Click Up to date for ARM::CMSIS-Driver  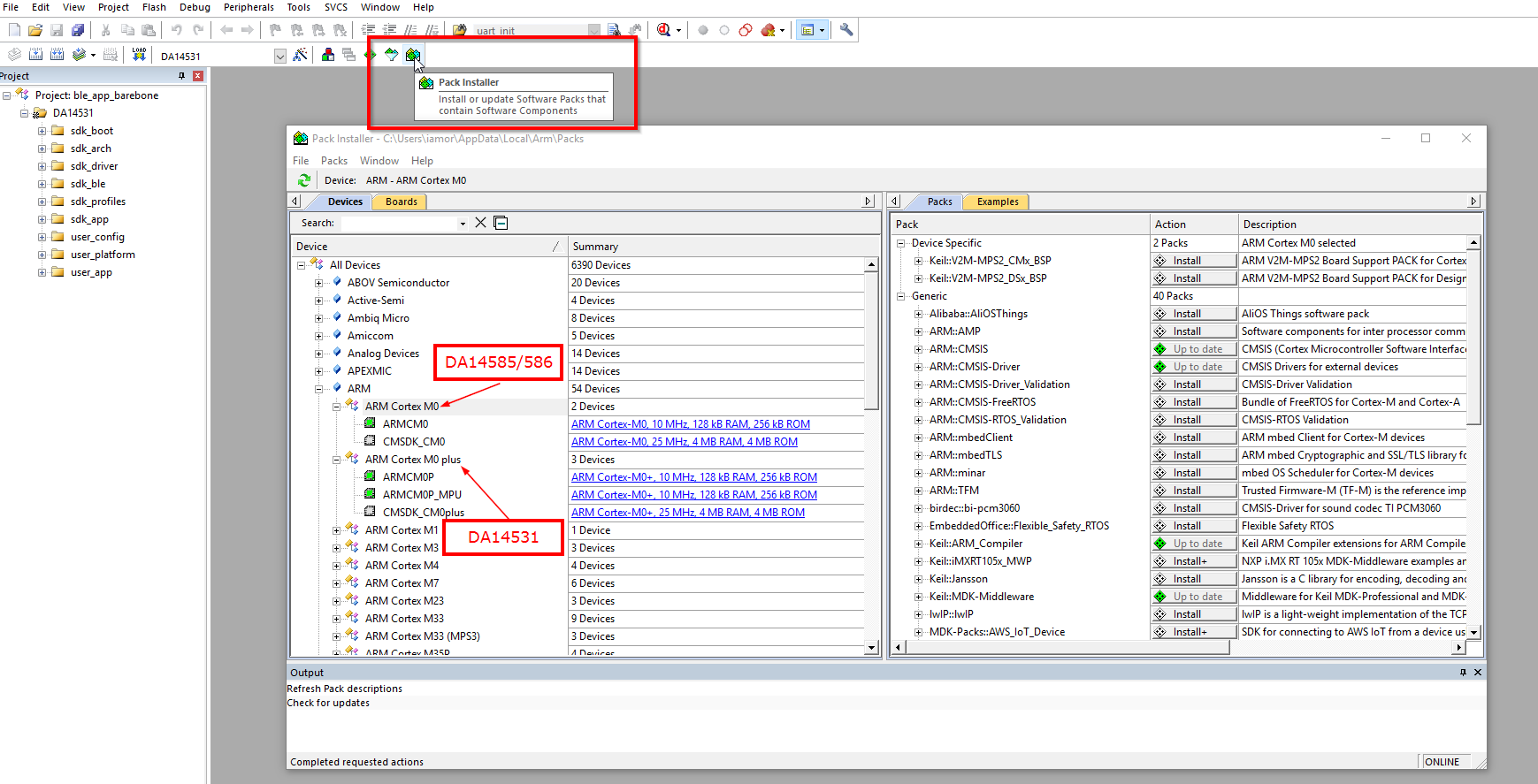(1194, 367)
